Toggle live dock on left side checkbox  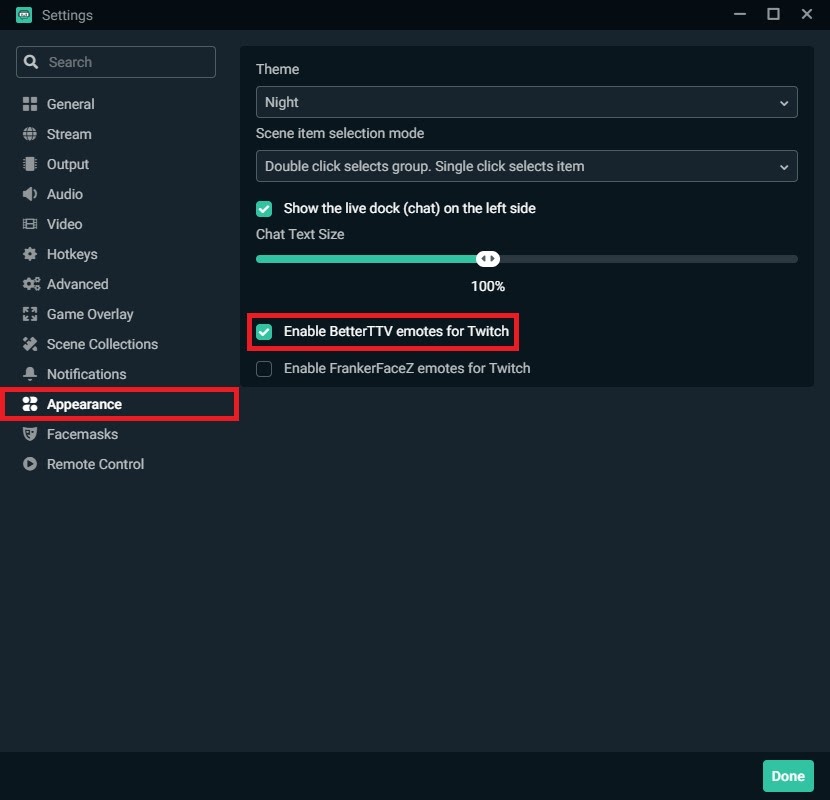point(264,209)
